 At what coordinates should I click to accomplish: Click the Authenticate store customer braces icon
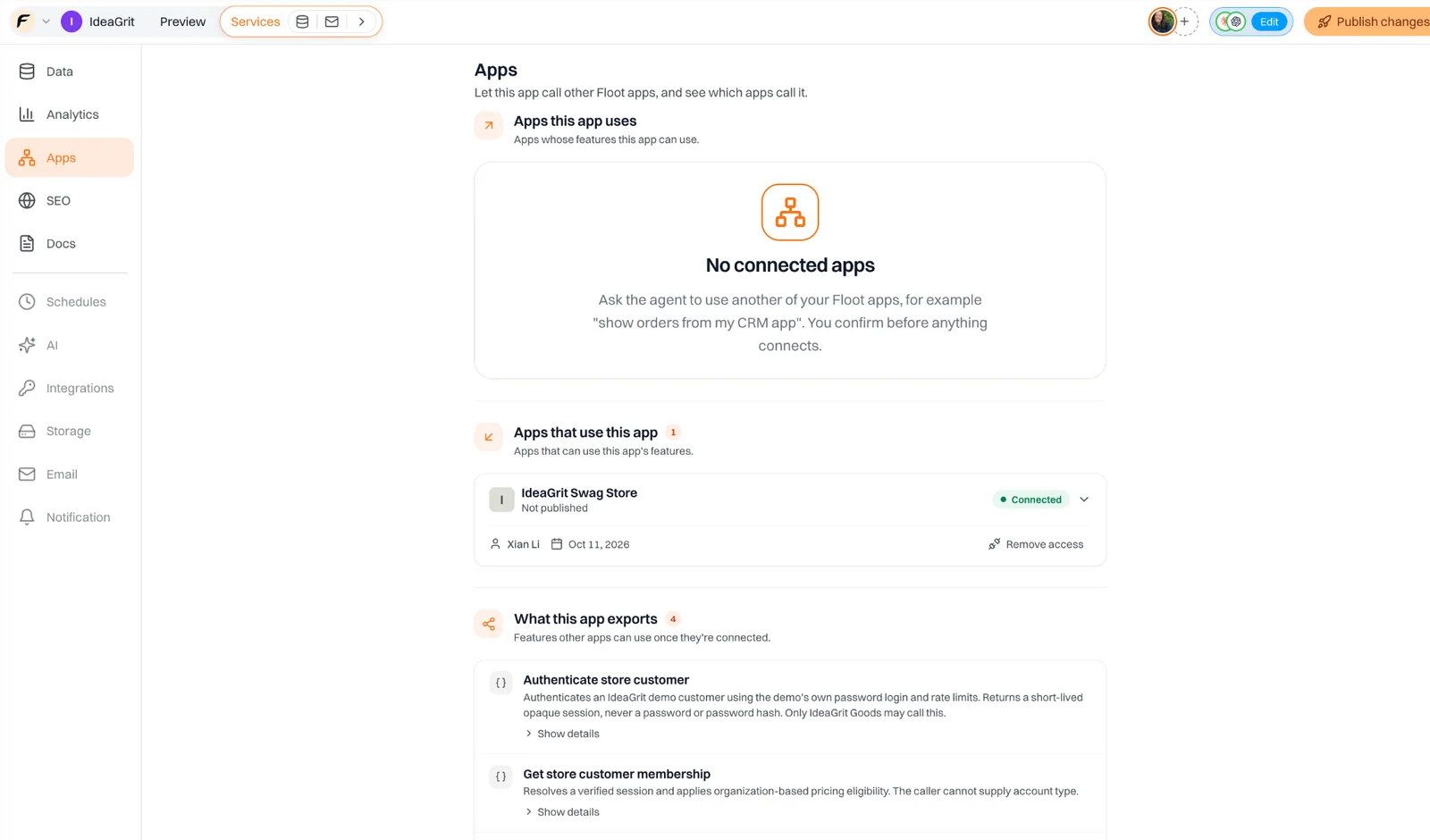[x=501, y=683]
